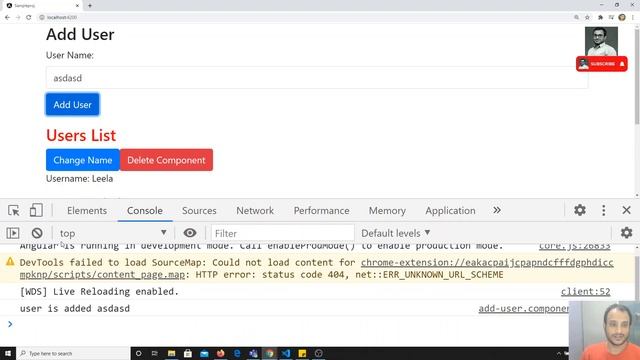Open Sticky Notes from the taskbar
The height and width of the screenshot is (360, 640).
tap(302, 353)
